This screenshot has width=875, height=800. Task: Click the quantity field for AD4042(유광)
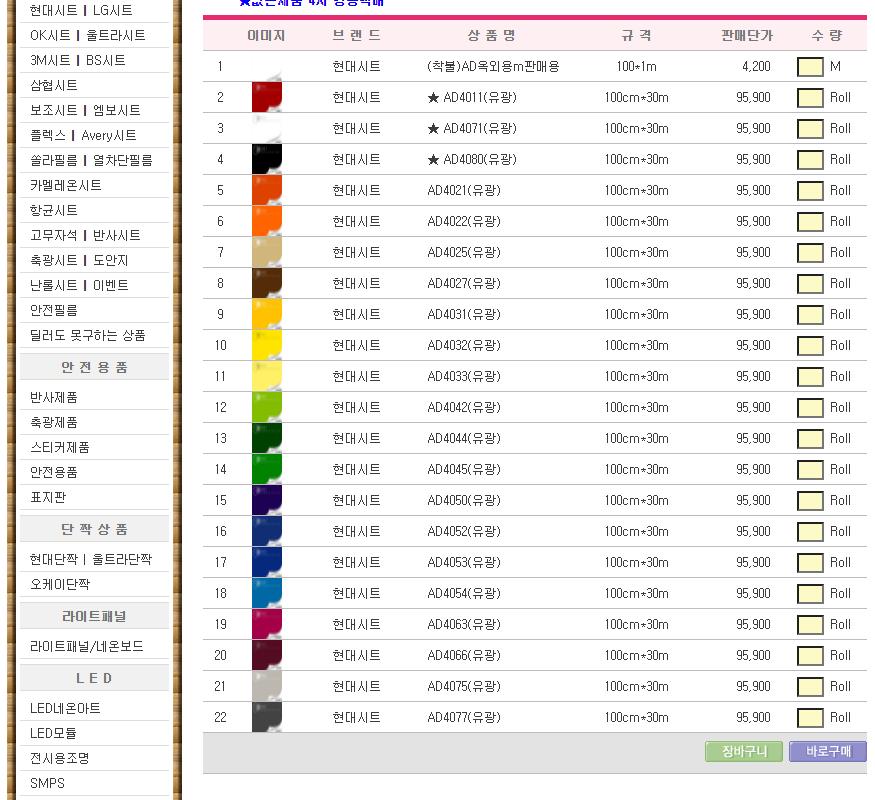810,408
